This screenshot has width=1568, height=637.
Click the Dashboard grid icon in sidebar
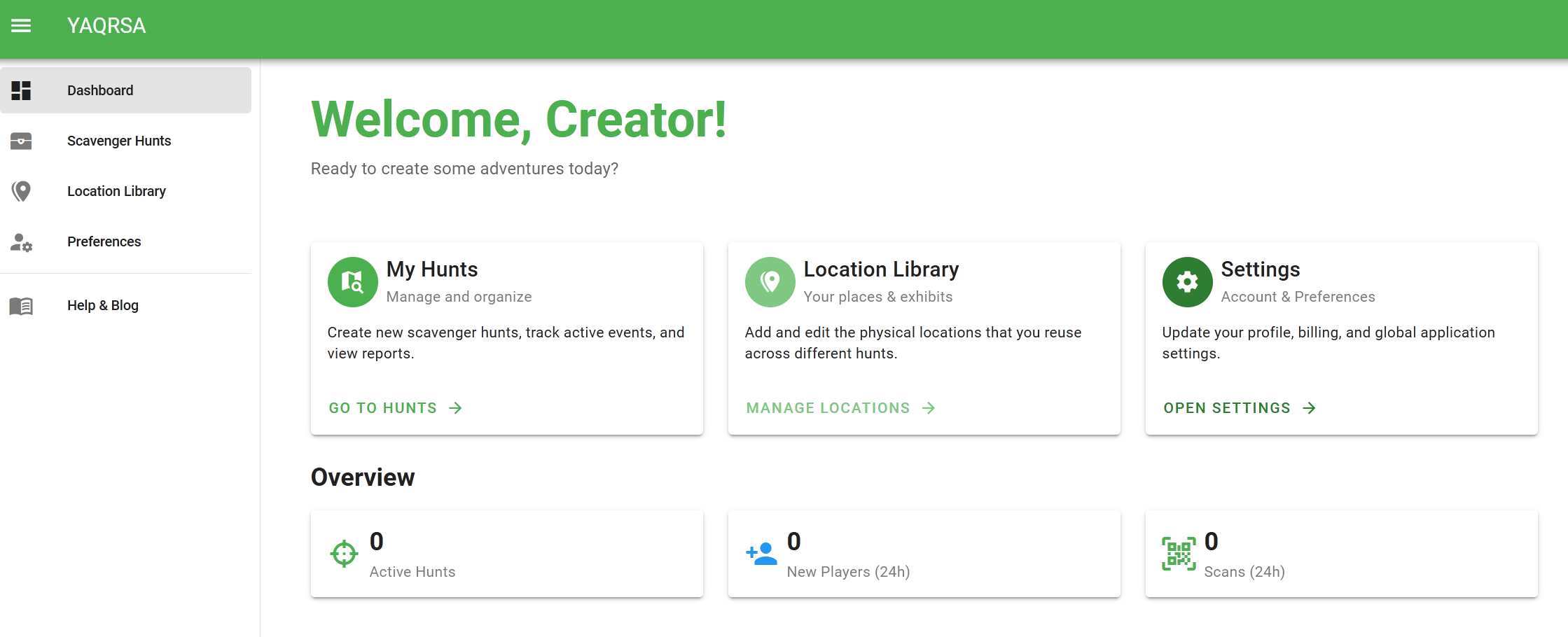(x=21, y=90)
